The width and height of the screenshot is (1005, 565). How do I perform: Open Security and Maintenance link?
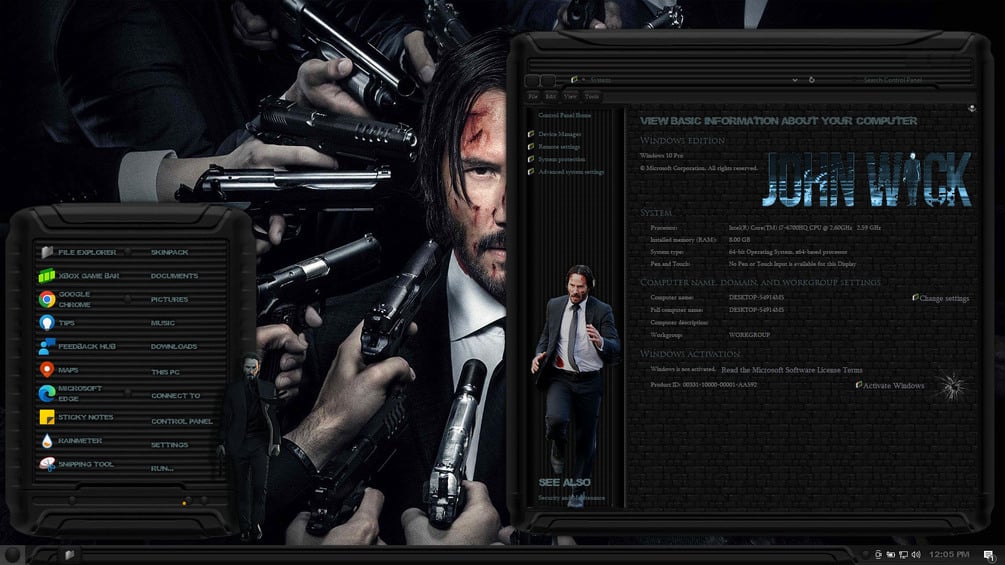tap(571, 498)
